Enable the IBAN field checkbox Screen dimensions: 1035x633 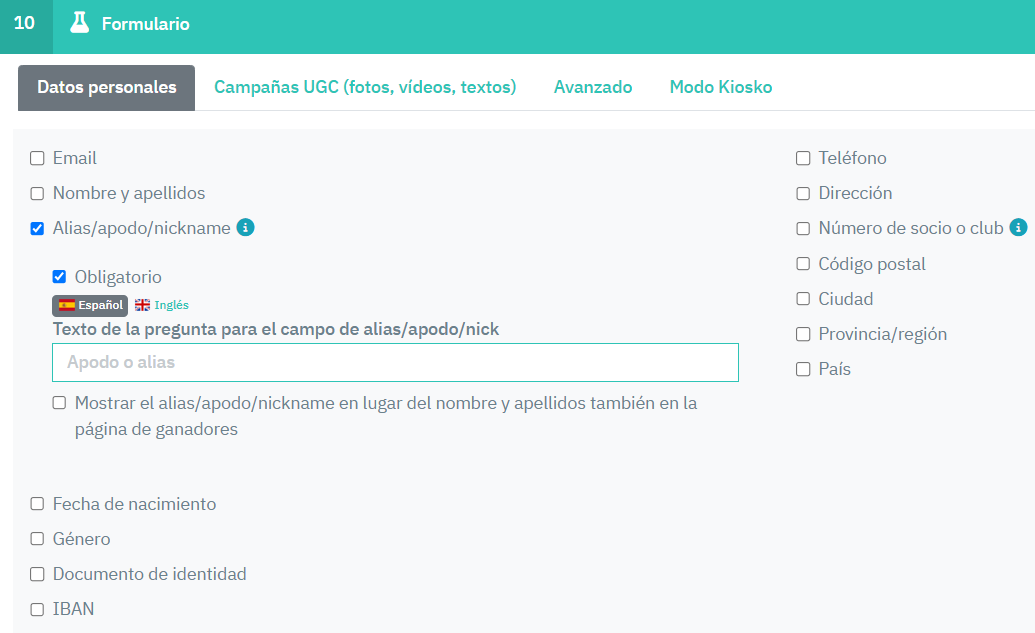click(37, 609)
